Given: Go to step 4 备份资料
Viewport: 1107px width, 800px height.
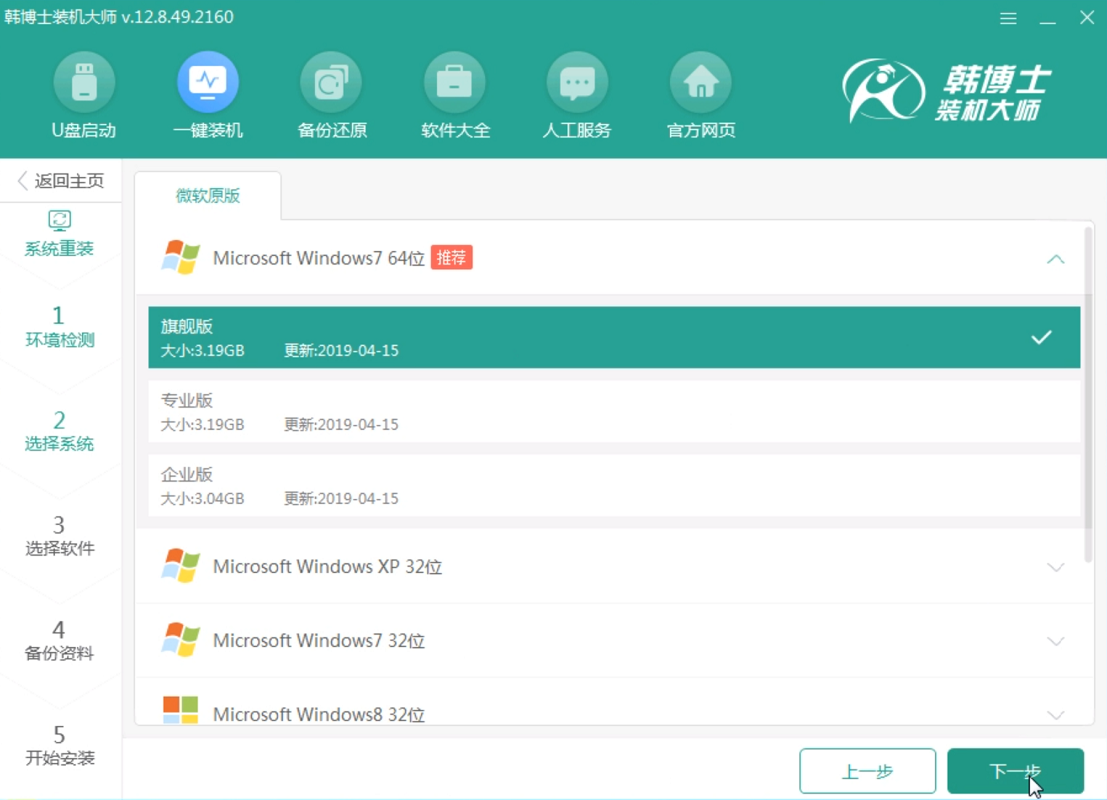Looking at the screenshot, I should 59,640.
